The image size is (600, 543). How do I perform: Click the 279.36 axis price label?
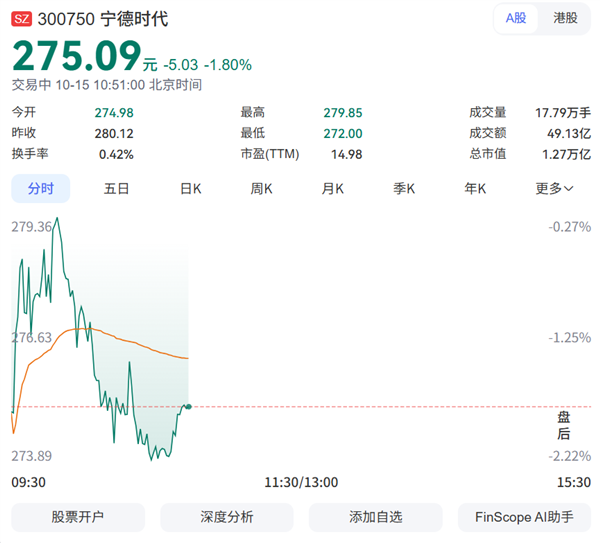[31, 227]
